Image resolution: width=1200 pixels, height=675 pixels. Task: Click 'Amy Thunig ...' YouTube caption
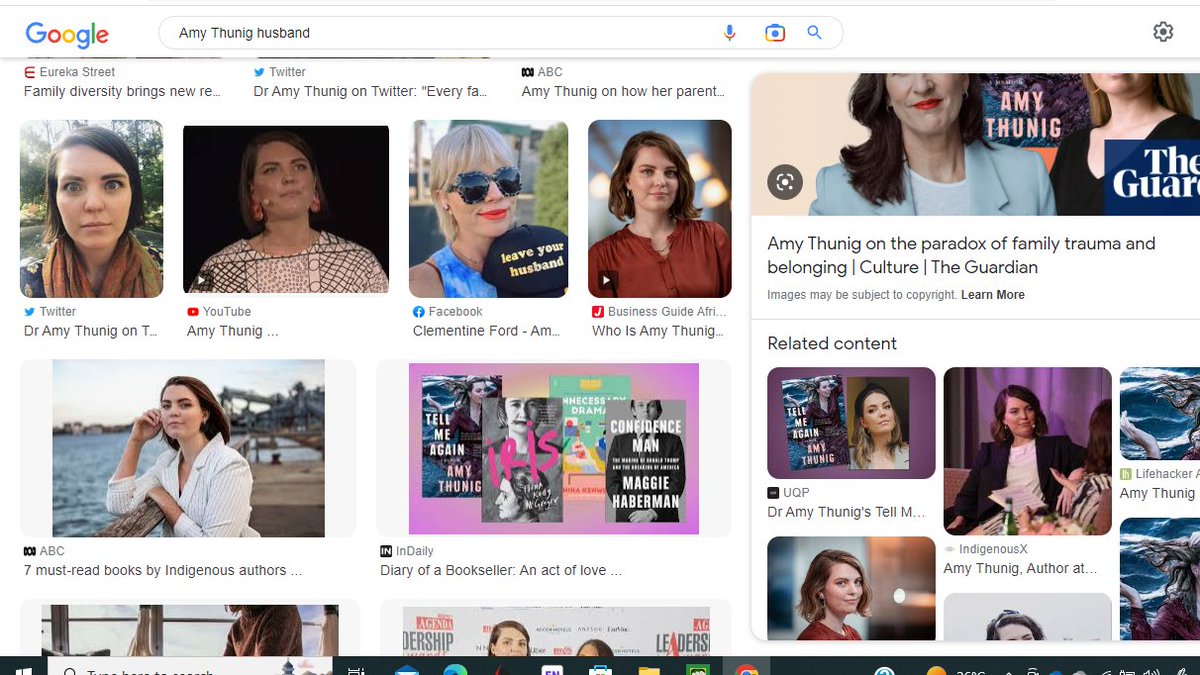tap(233, 331)
